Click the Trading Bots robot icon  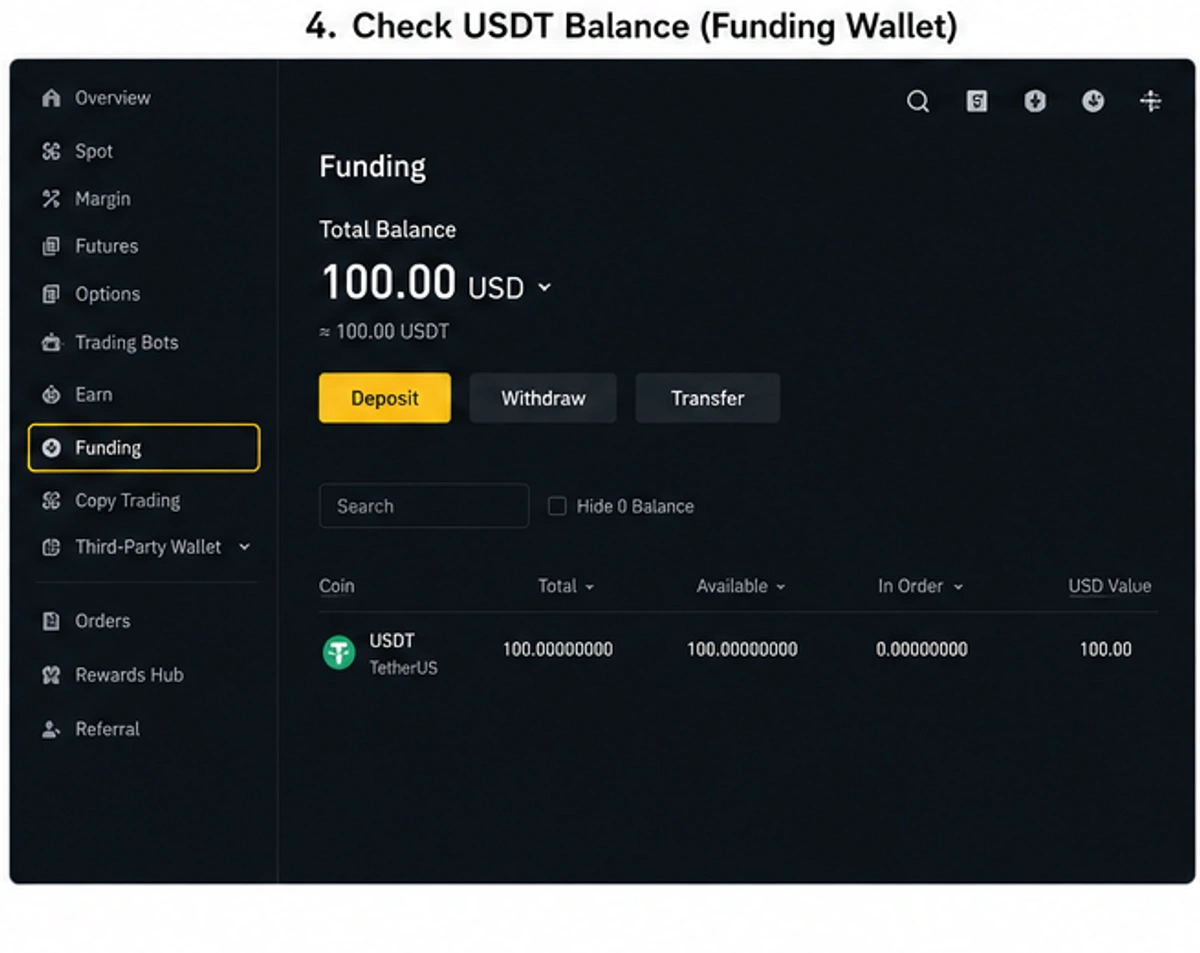(51, 343)
